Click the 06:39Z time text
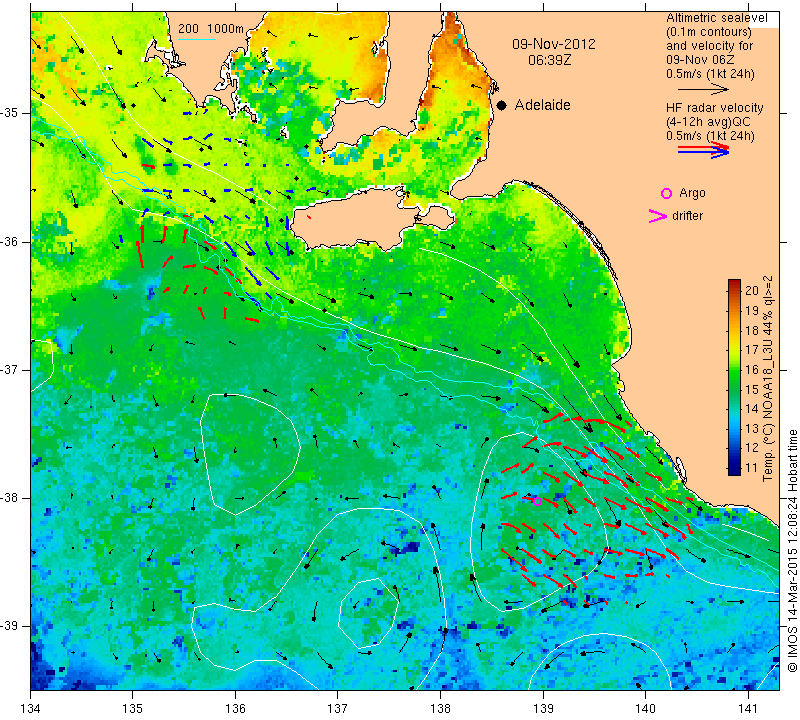Image resolution: width=800 pixels, height=720 pixels. [x=549, y=60]
